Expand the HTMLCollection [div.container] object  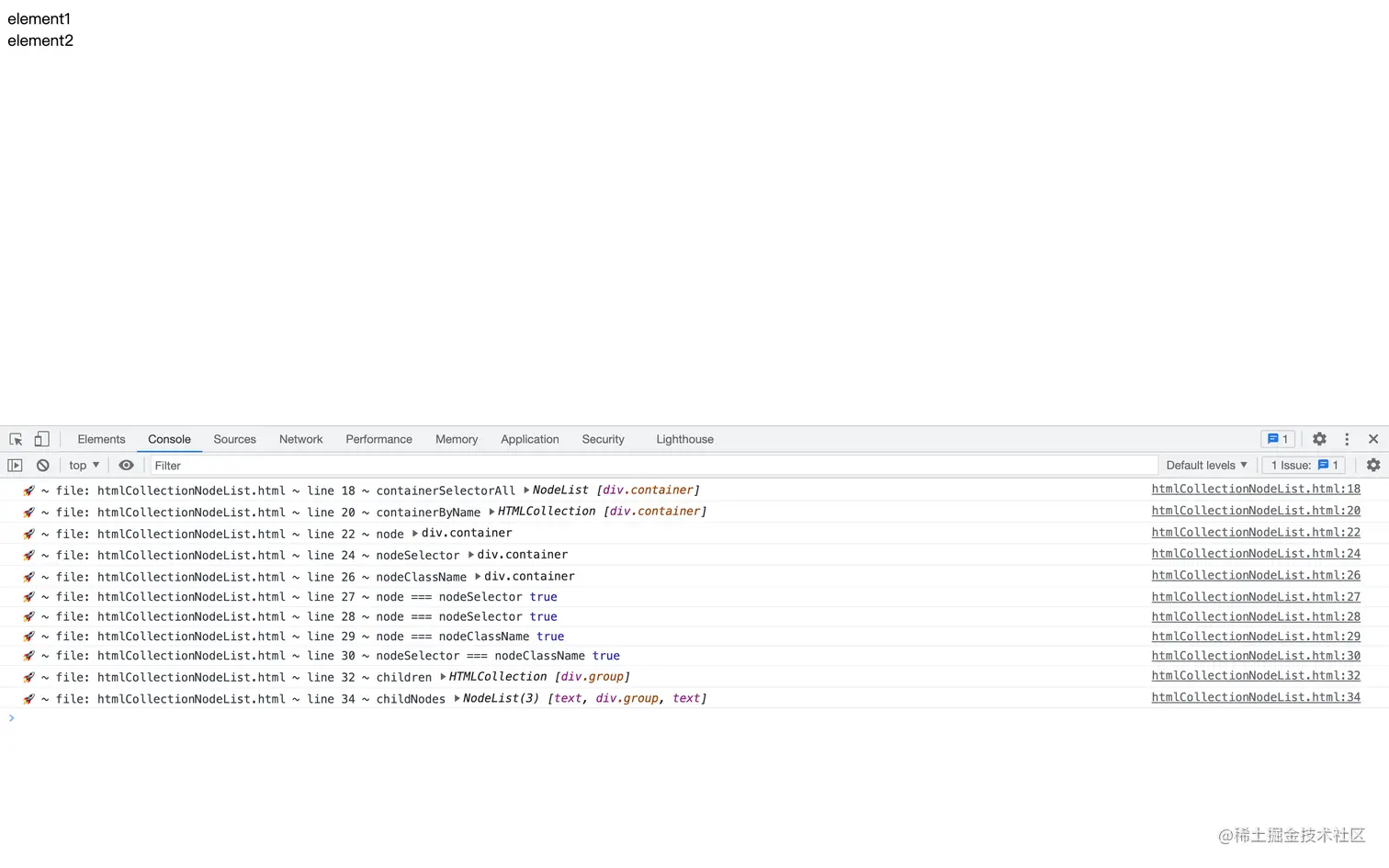click(x=491, y=512)
